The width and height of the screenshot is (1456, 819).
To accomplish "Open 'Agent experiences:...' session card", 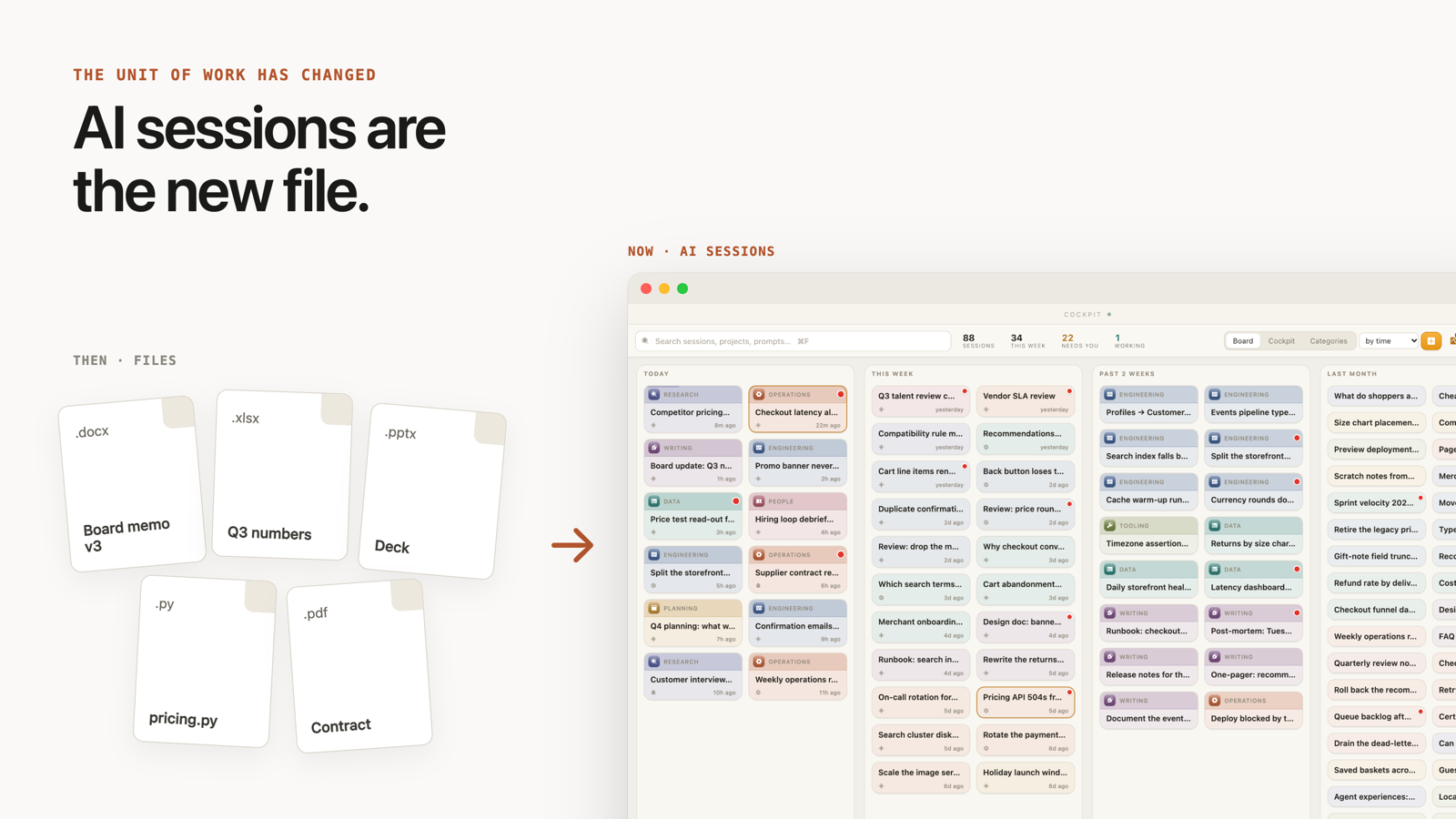I will [1376, 796].
